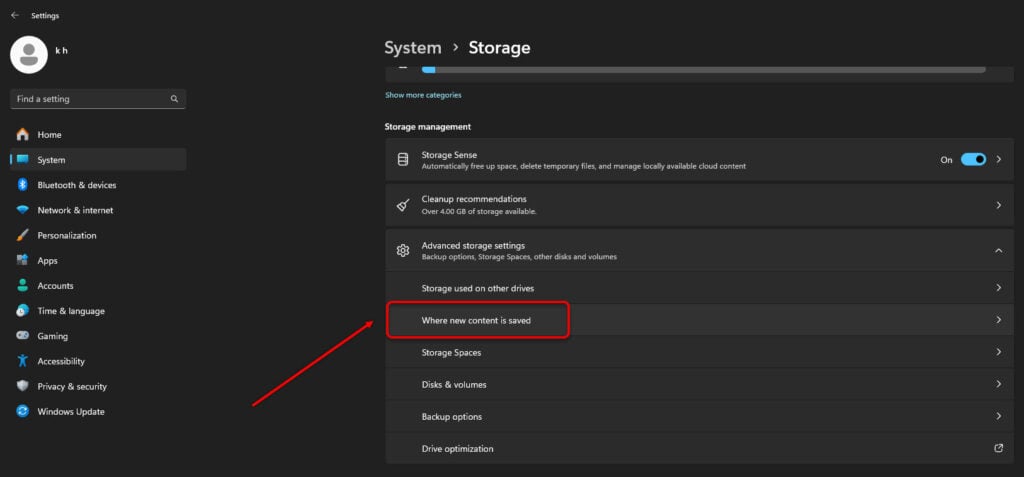Click the Personalization paintbrush icon
Viewport: 1024px width, 477px height.
(x=23, y=235)
